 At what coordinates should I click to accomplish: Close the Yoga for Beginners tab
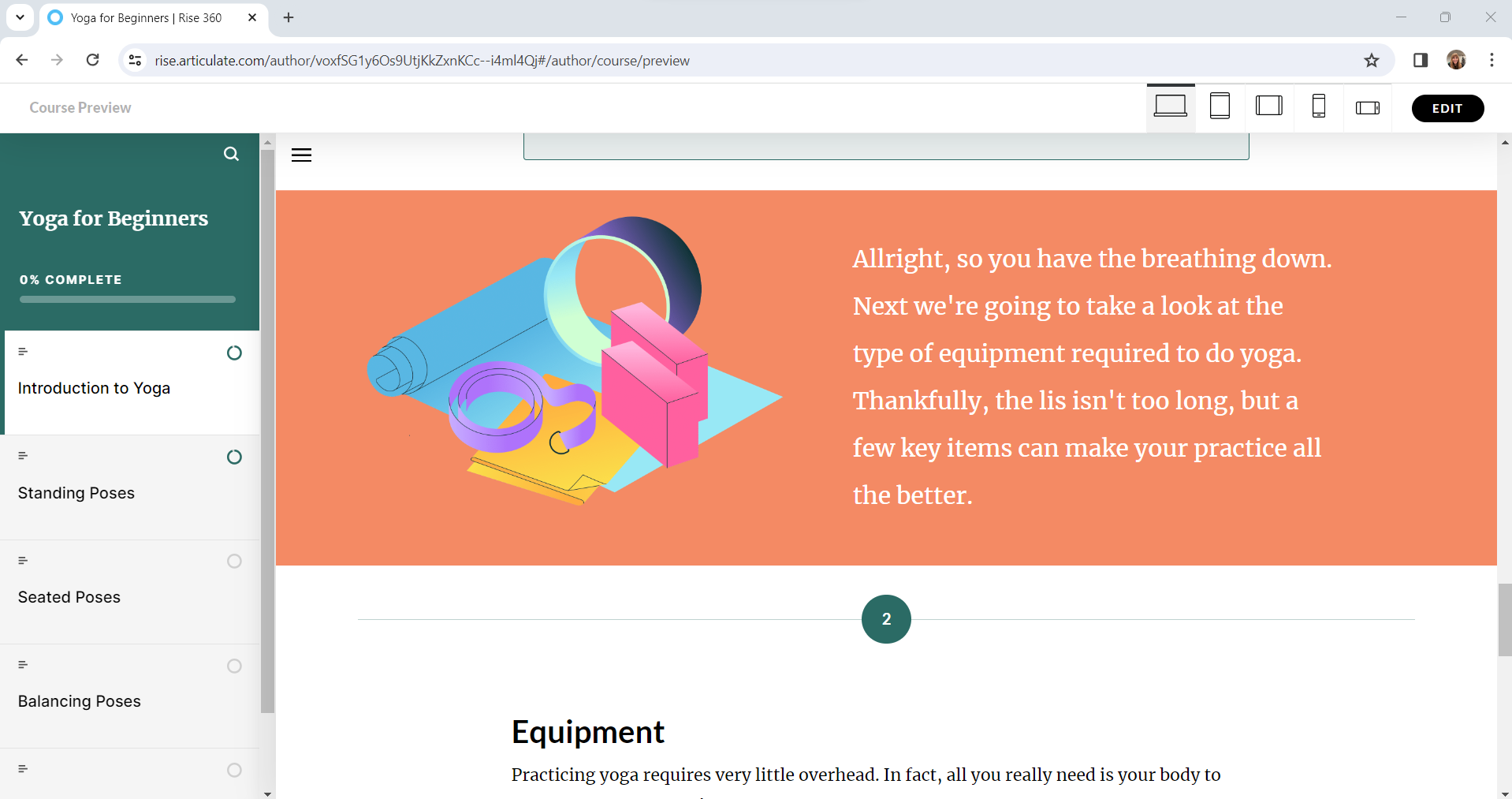coord(252,17)
